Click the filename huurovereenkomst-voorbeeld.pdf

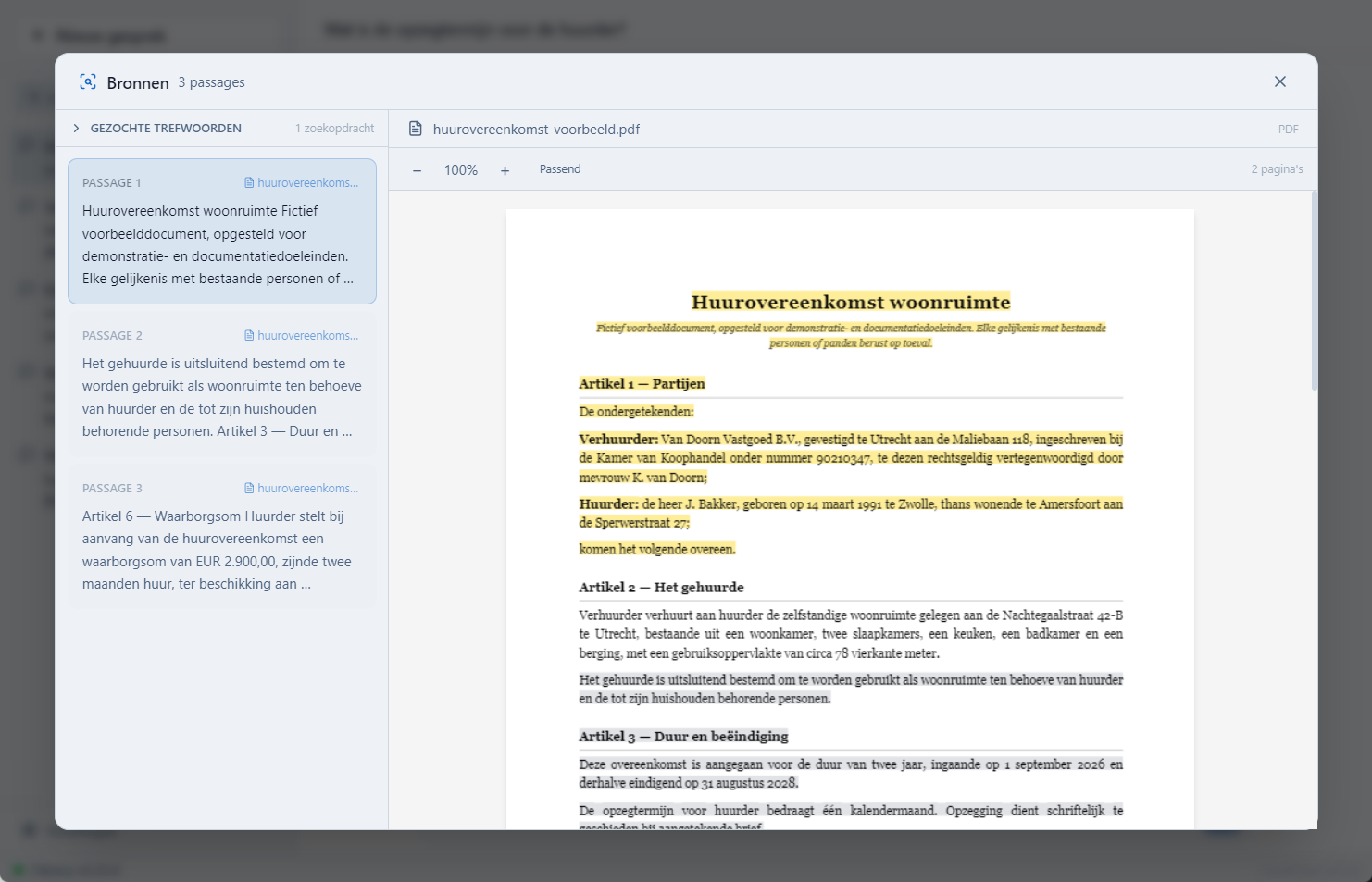[x=537, y=130]
